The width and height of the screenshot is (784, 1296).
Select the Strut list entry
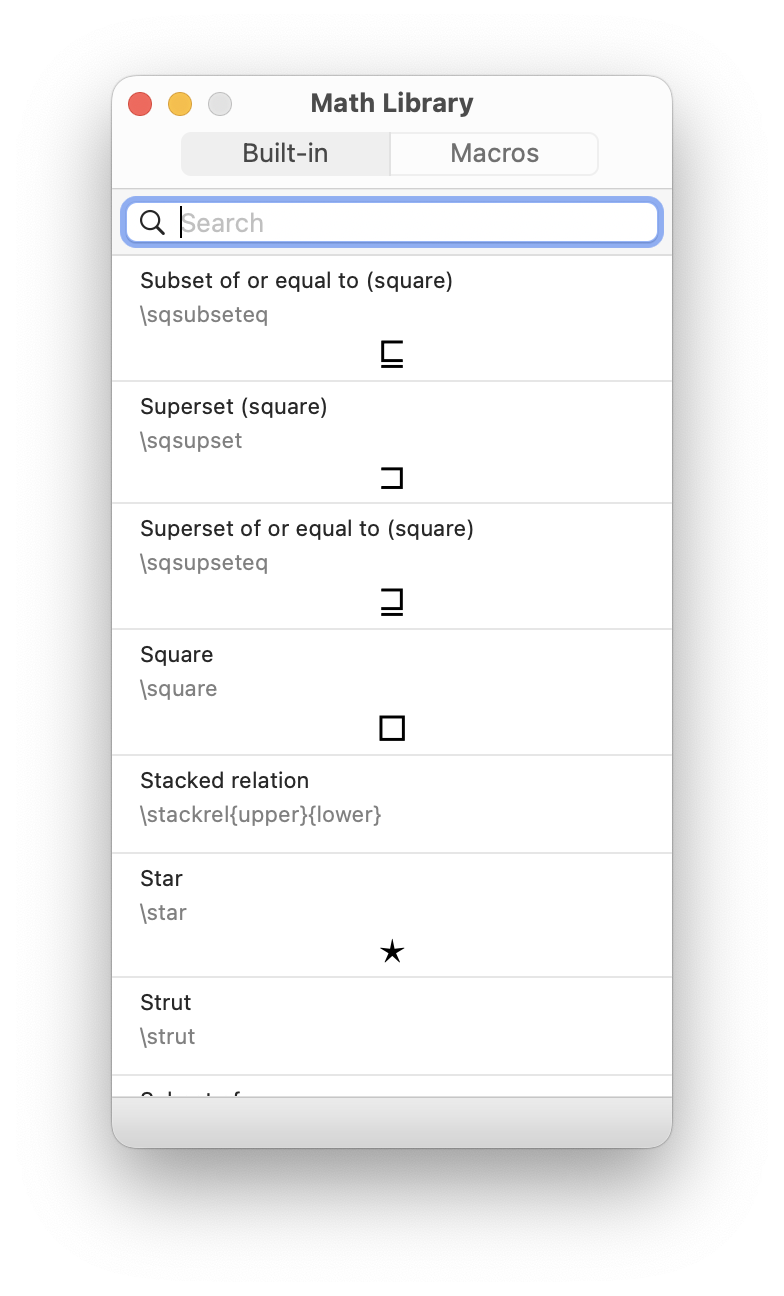pyautogui.click(x=392, y=1024)
